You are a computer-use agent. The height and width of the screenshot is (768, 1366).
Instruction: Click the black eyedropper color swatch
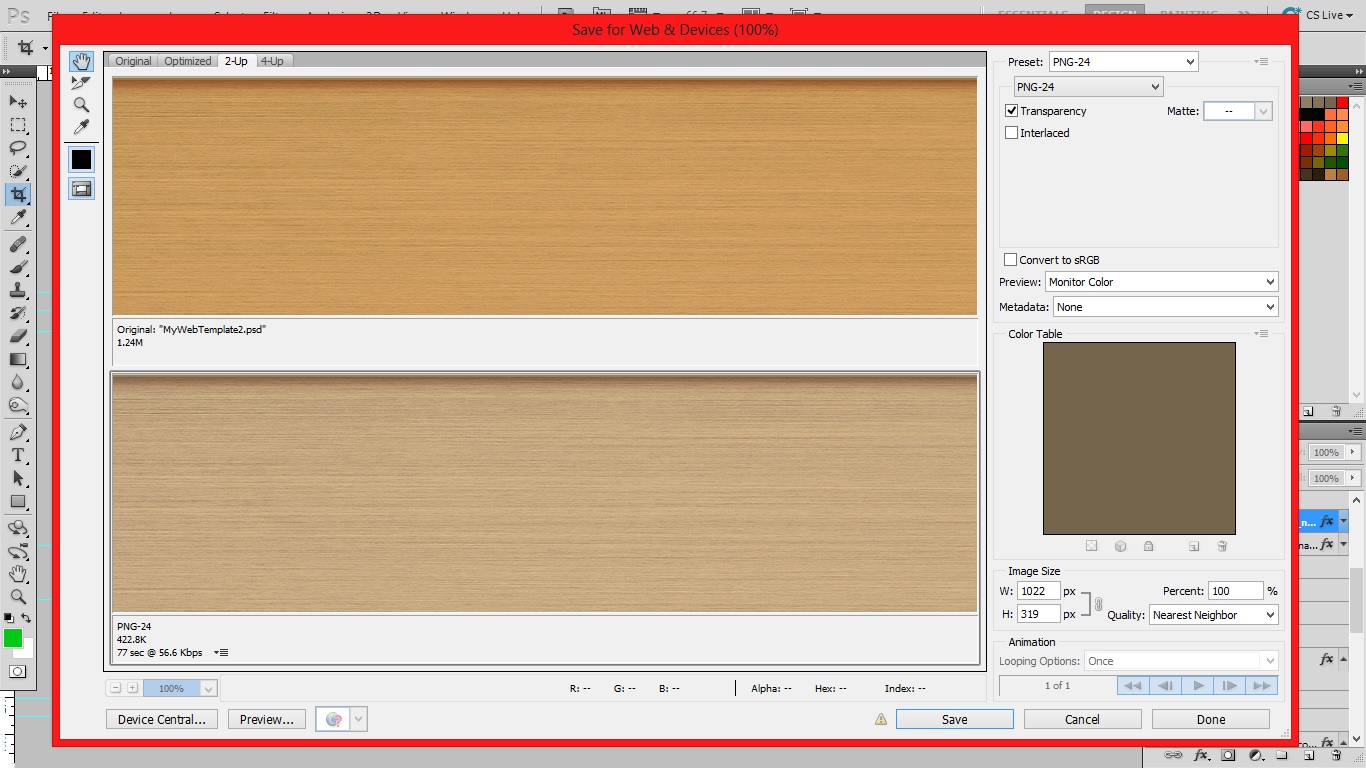click(x=81, y=159)
